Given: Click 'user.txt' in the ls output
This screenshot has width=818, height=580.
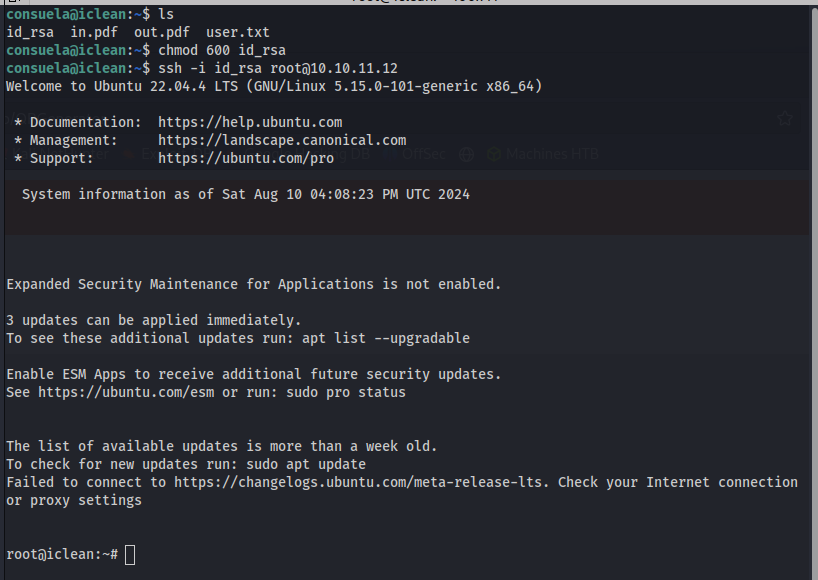Looking at the screenshot, I should [238, 32].
